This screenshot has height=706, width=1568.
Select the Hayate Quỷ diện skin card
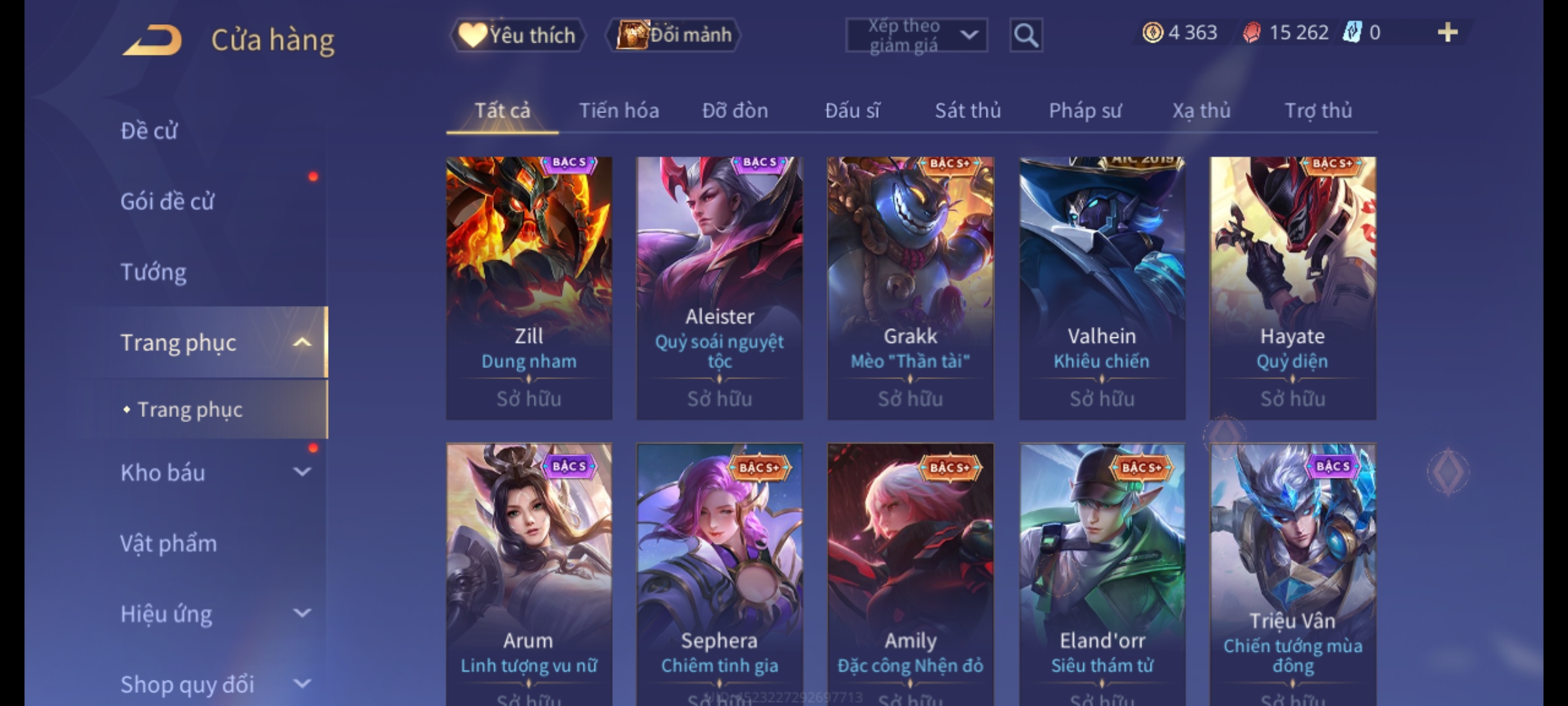tap(1293, 288)
